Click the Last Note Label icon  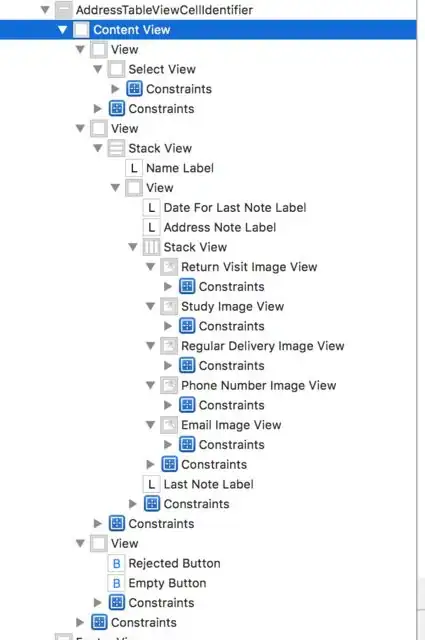[x=151, y=484]
